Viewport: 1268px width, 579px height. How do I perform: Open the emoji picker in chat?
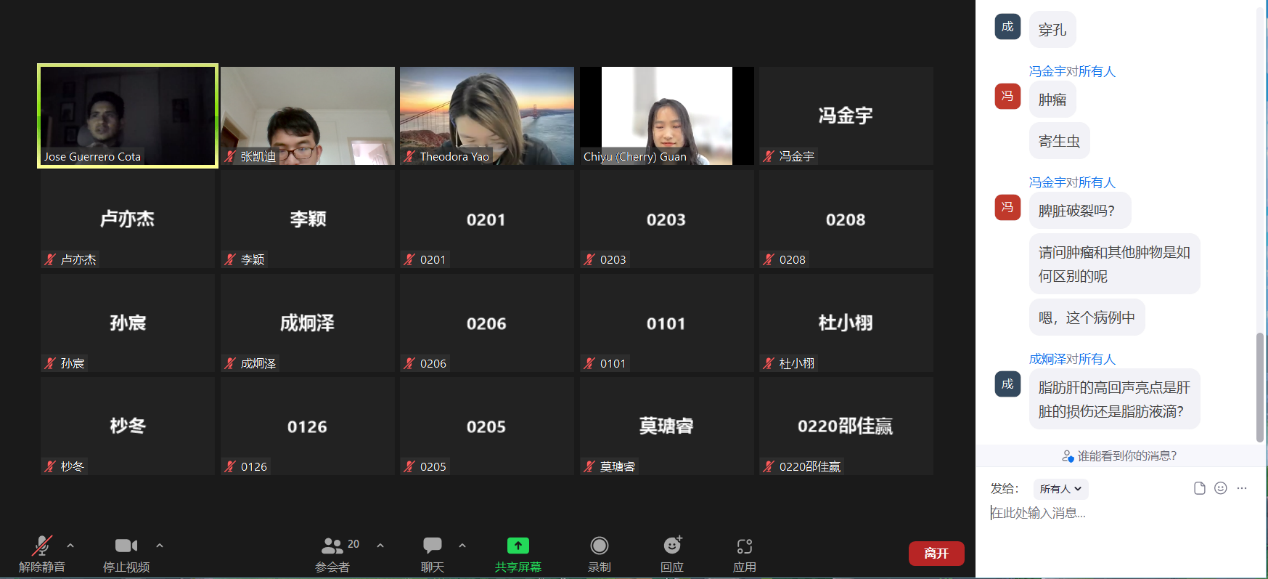[x=1221, y=488]
